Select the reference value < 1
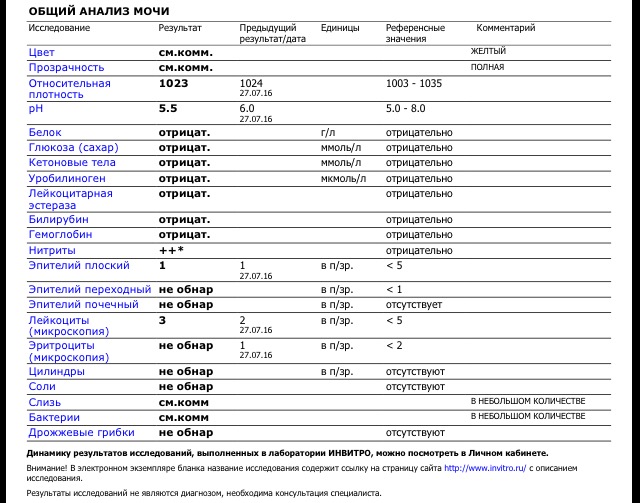 [394, 289]
